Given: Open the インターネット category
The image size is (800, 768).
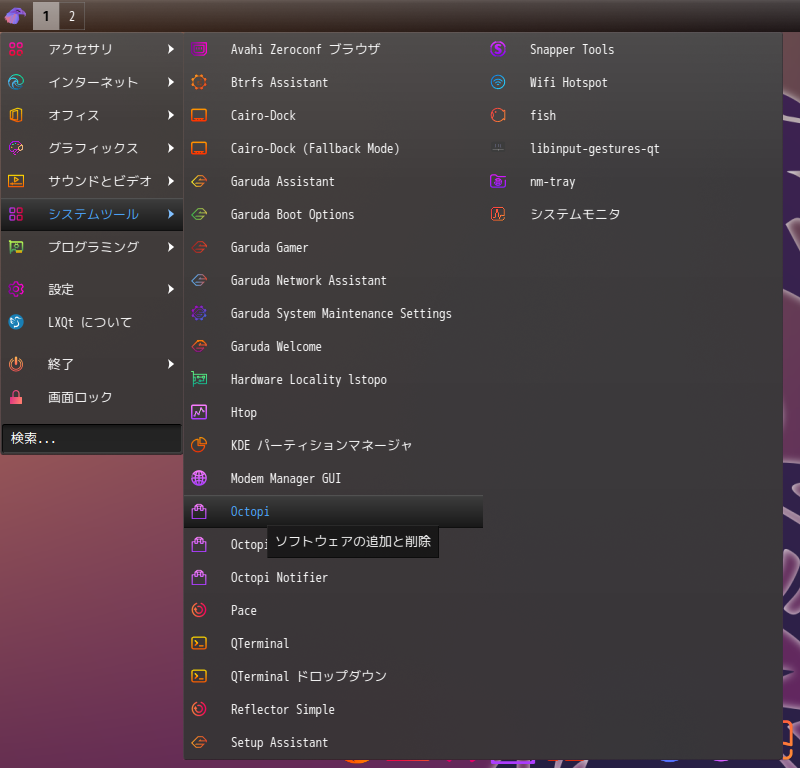Looking at the screenshot, I should pos(92,82).
